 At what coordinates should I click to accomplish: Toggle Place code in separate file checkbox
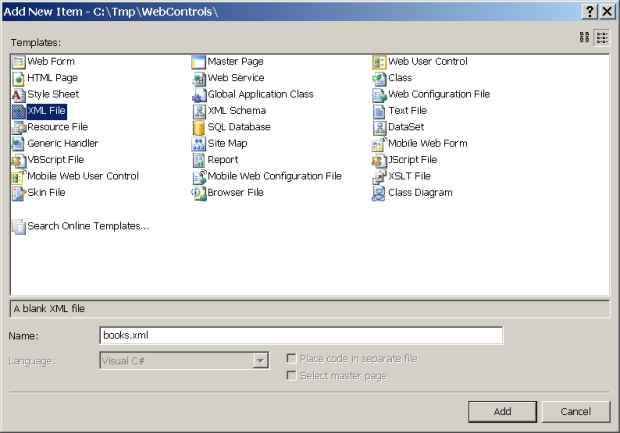coord(291,358)
